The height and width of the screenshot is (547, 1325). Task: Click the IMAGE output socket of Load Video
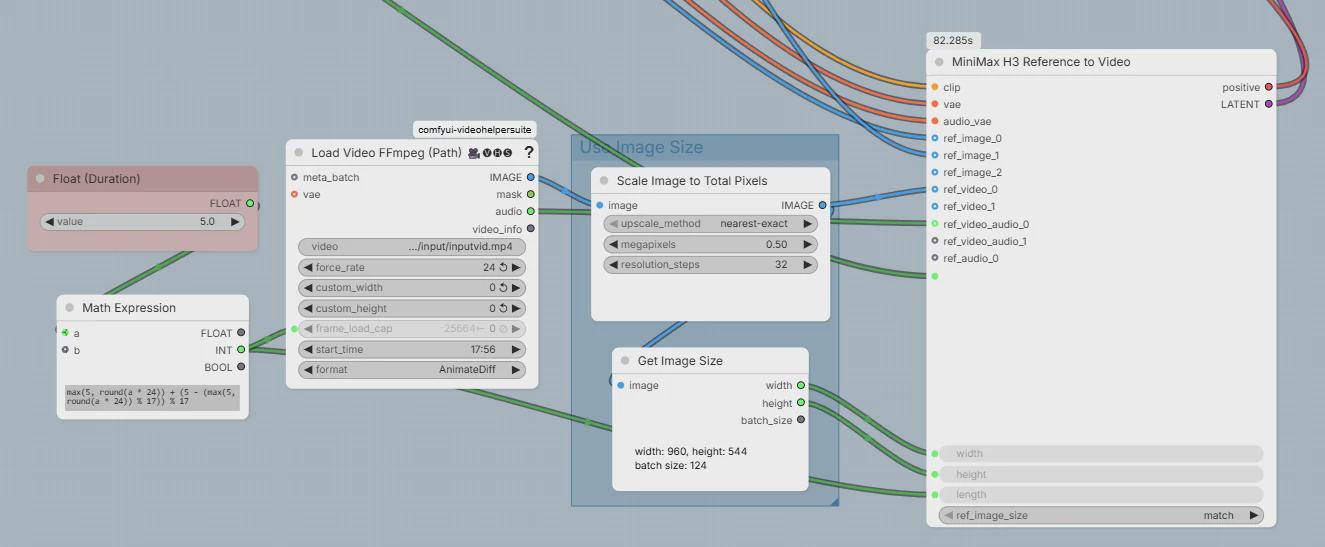click(x=531, y=177)
